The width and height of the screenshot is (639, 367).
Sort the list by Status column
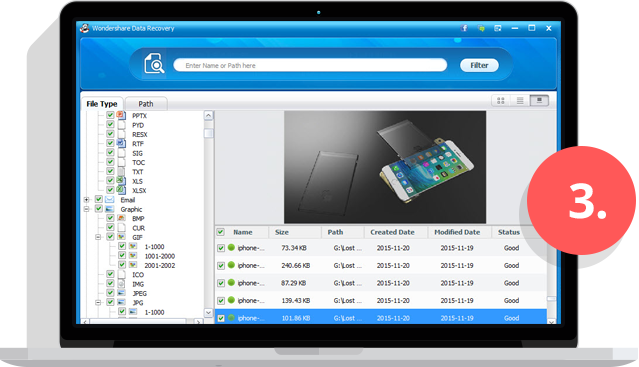(509, 232)
